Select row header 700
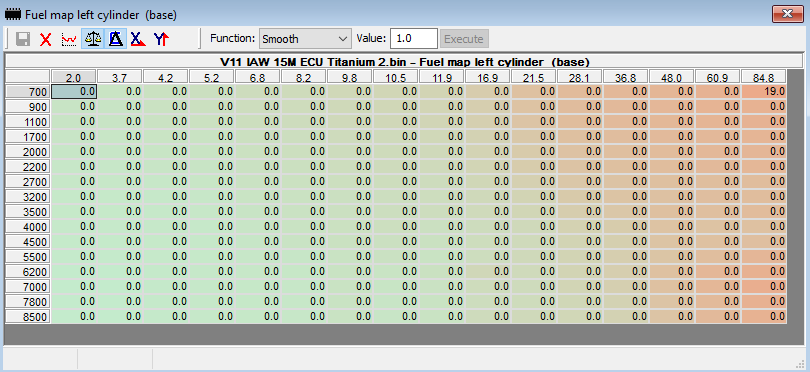Image resolution: width=810 pixels, height=372 pixels. pos(28,92)
